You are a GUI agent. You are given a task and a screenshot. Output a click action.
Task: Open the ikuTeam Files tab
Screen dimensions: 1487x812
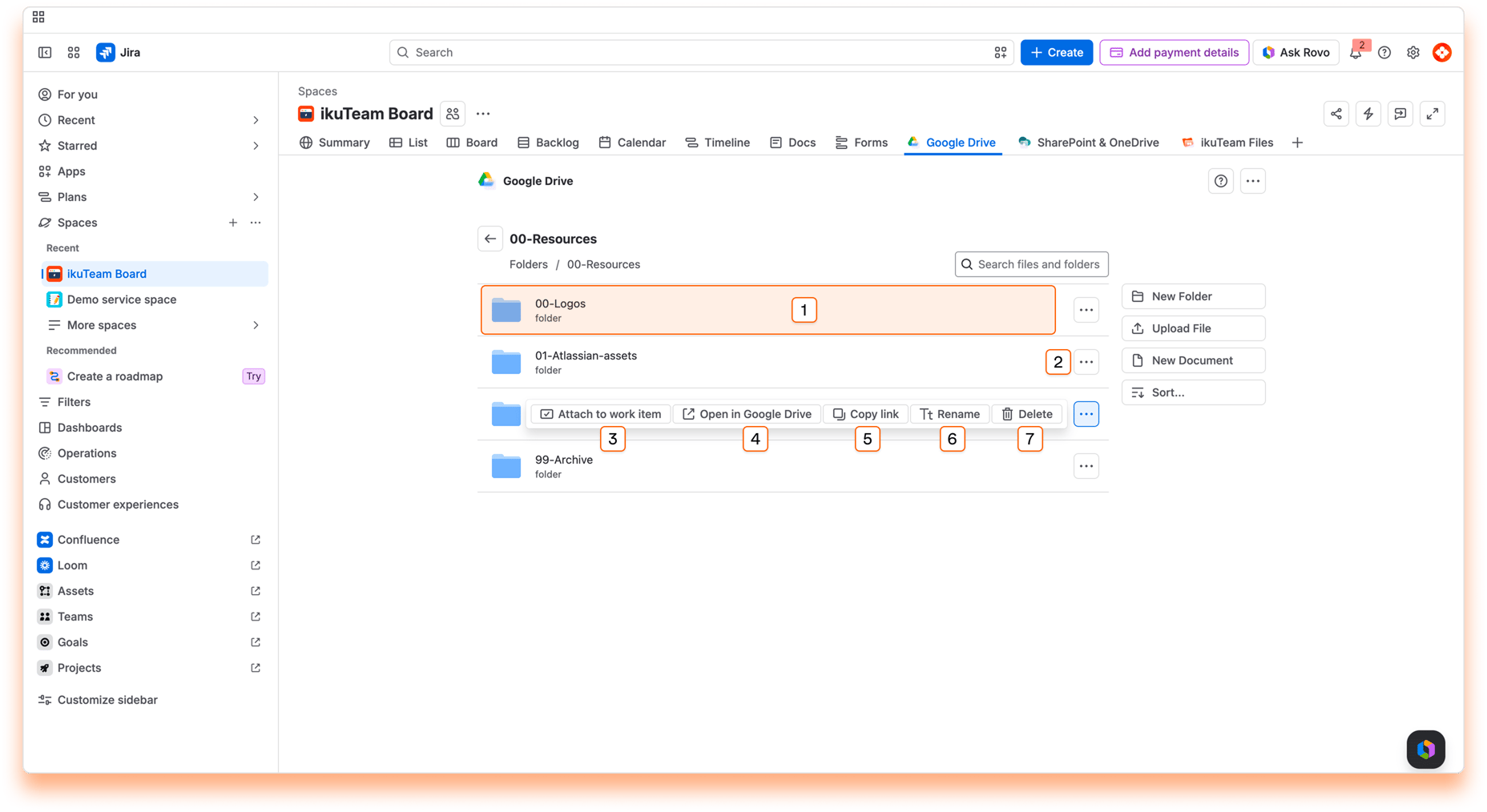(1227, 143)
